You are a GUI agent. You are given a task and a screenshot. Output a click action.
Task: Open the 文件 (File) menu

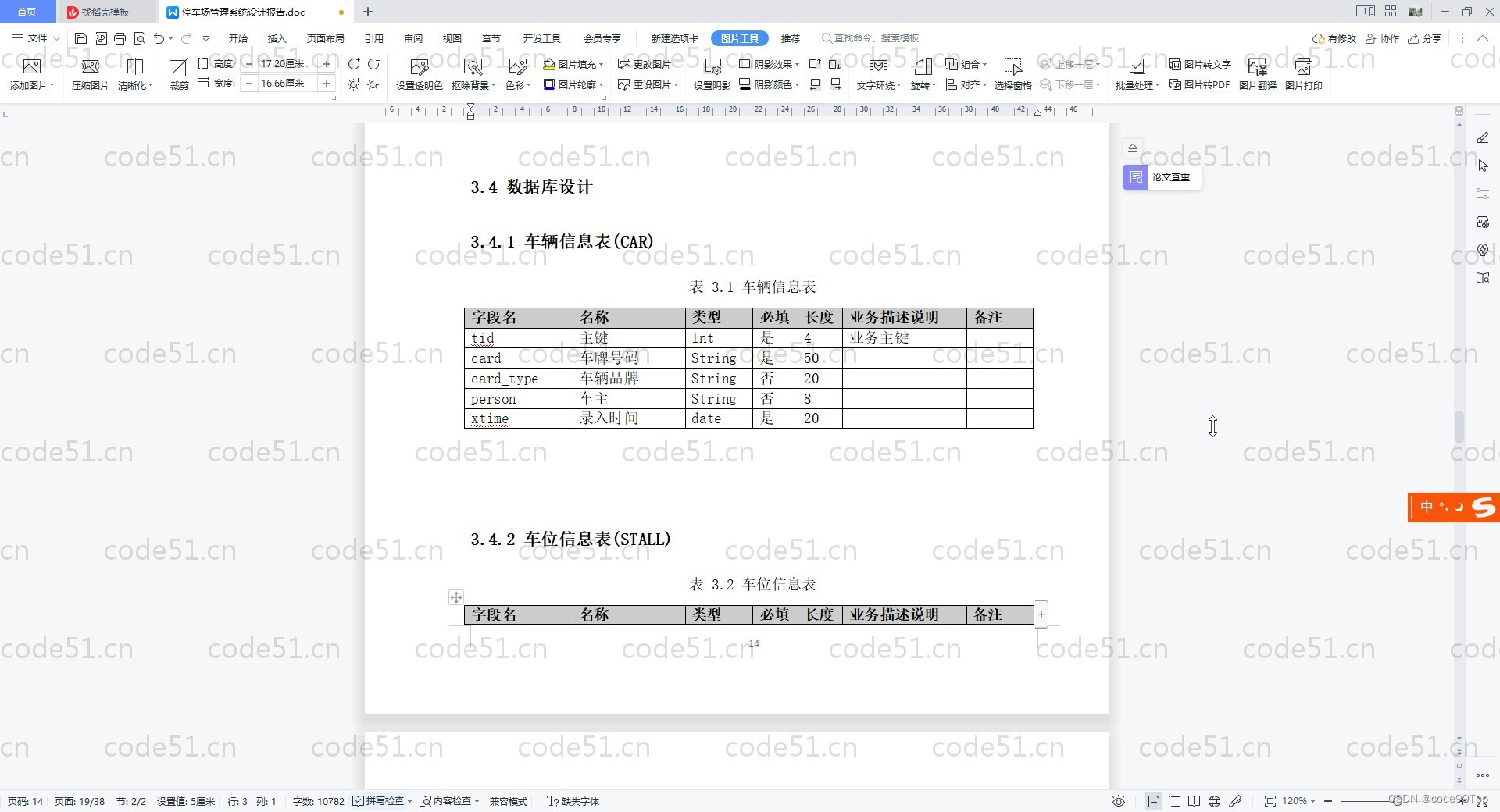point(36,38)
